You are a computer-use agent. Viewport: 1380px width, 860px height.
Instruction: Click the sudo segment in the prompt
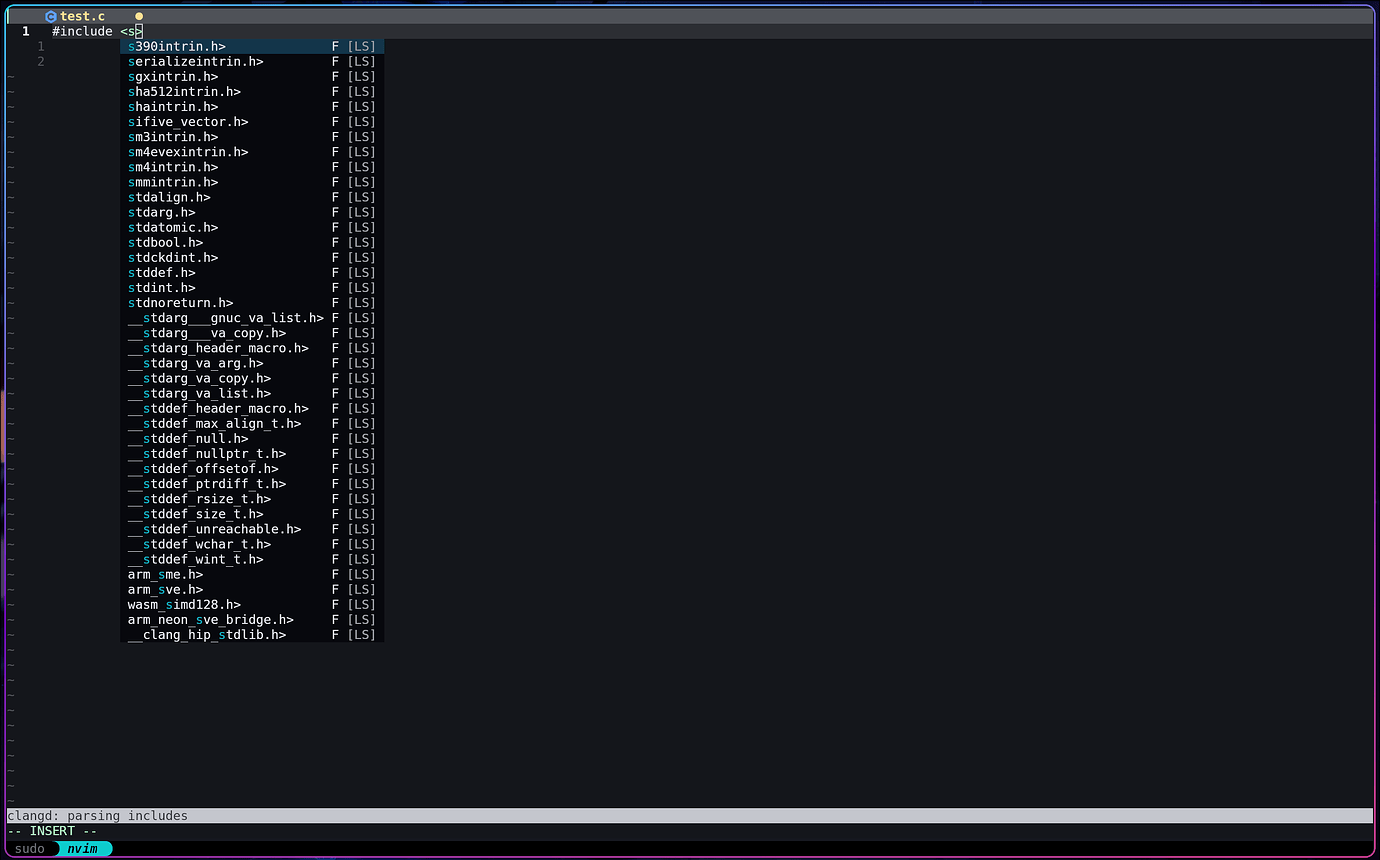click(x=29, y=848)
